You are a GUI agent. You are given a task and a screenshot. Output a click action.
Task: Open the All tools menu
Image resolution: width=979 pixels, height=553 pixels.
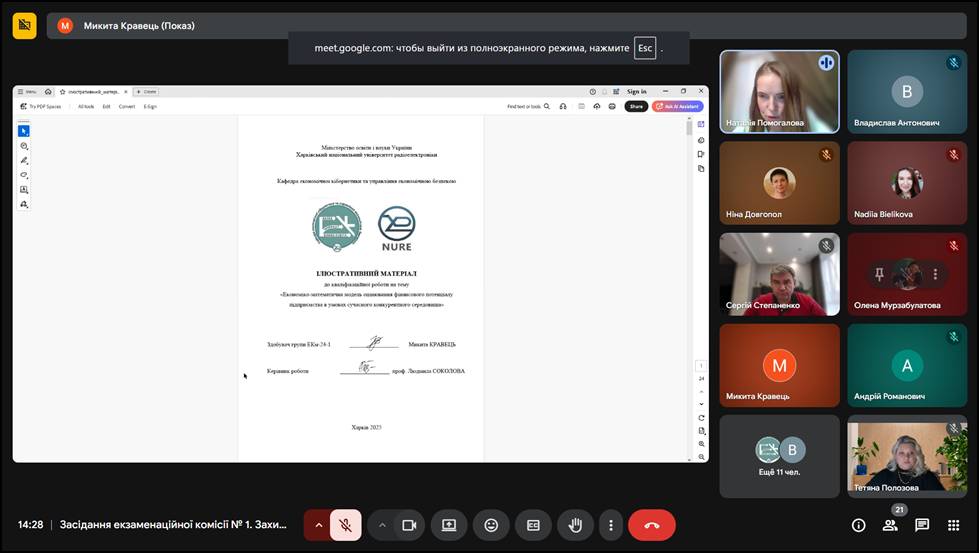pyautogui.click(x=86, y=106)
